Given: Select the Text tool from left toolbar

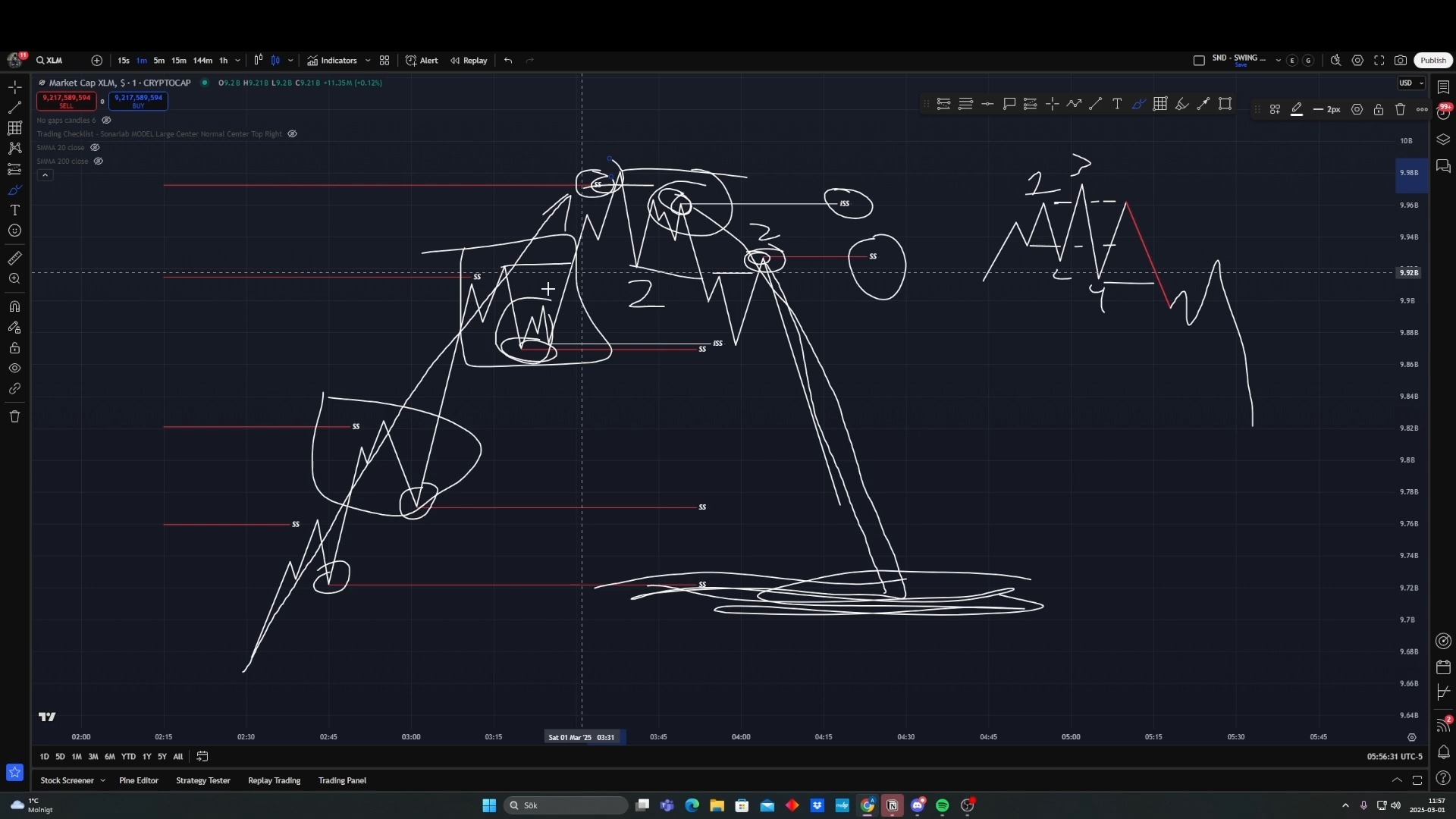Looking at the screenshot, I should point(14,210).
